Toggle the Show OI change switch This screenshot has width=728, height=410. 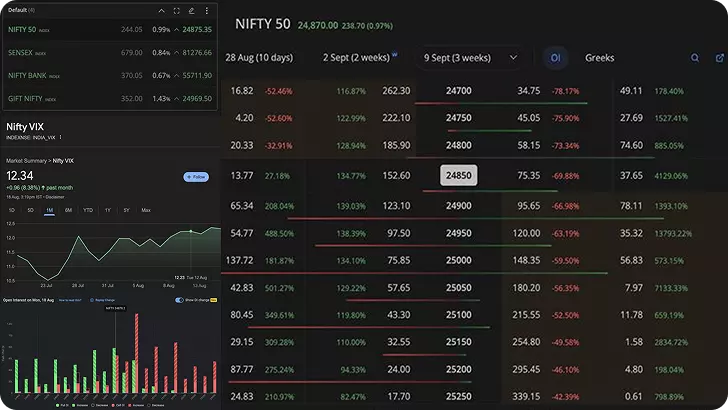[180, 299]
